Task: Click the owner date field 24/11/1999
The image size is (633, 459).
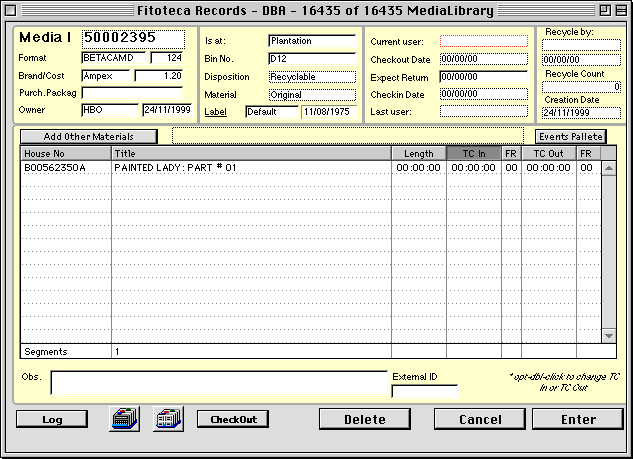Action: (167, 110)
